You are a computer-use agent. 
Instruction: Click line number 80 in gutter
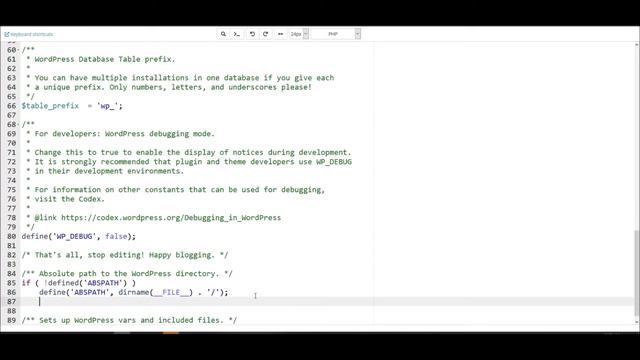[x=11, y=236]
